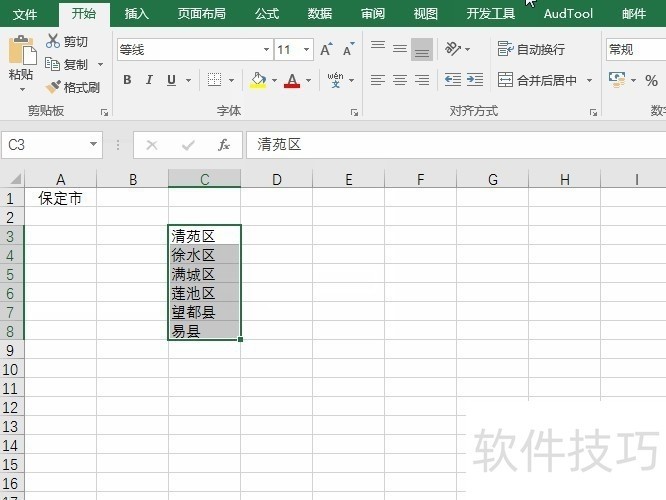Increase the cell indent

[x=475, y=80]
